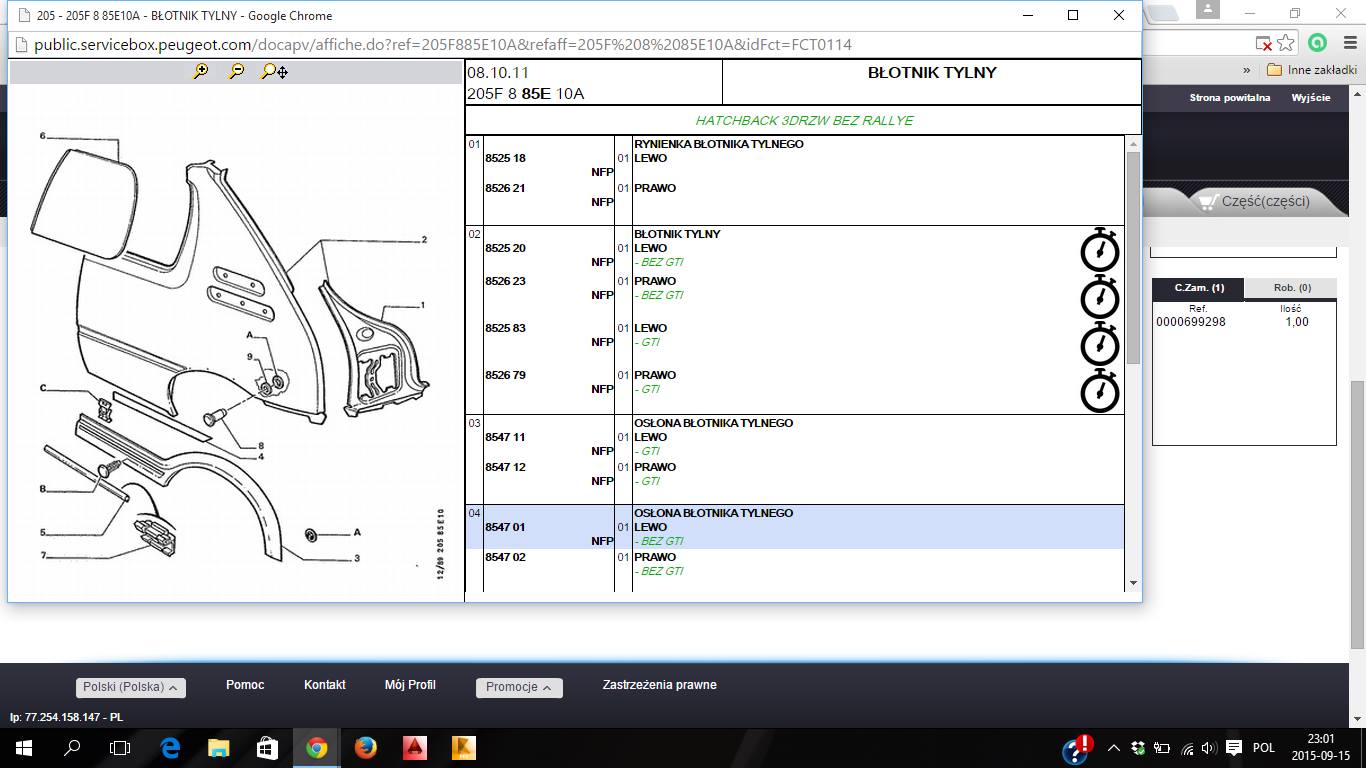Show hidden system tray icons
Image resolution: width=1366 pixels, height=768 pixels.
1115,748
